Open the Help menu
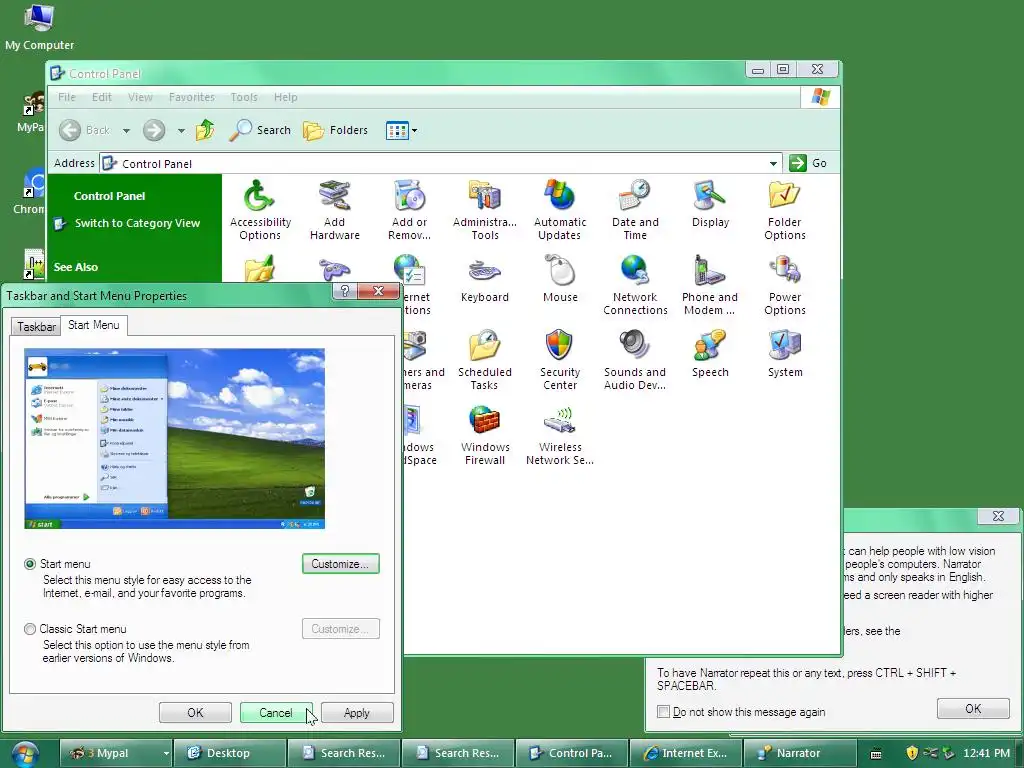Screen dimensions: 1024x768 pos(285,97)
